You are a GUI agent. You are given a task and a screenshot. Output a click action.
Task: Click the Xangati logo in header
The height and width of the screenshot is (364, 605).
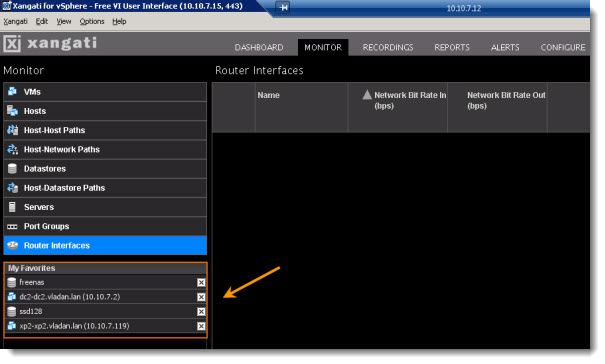[x=50, y=43]
